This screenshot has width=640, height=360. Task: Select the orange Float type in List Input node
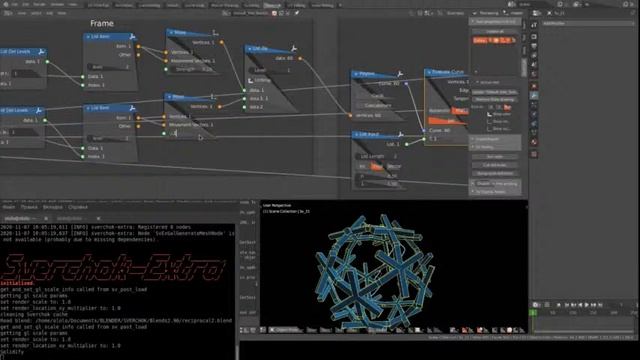pos(377,167)
